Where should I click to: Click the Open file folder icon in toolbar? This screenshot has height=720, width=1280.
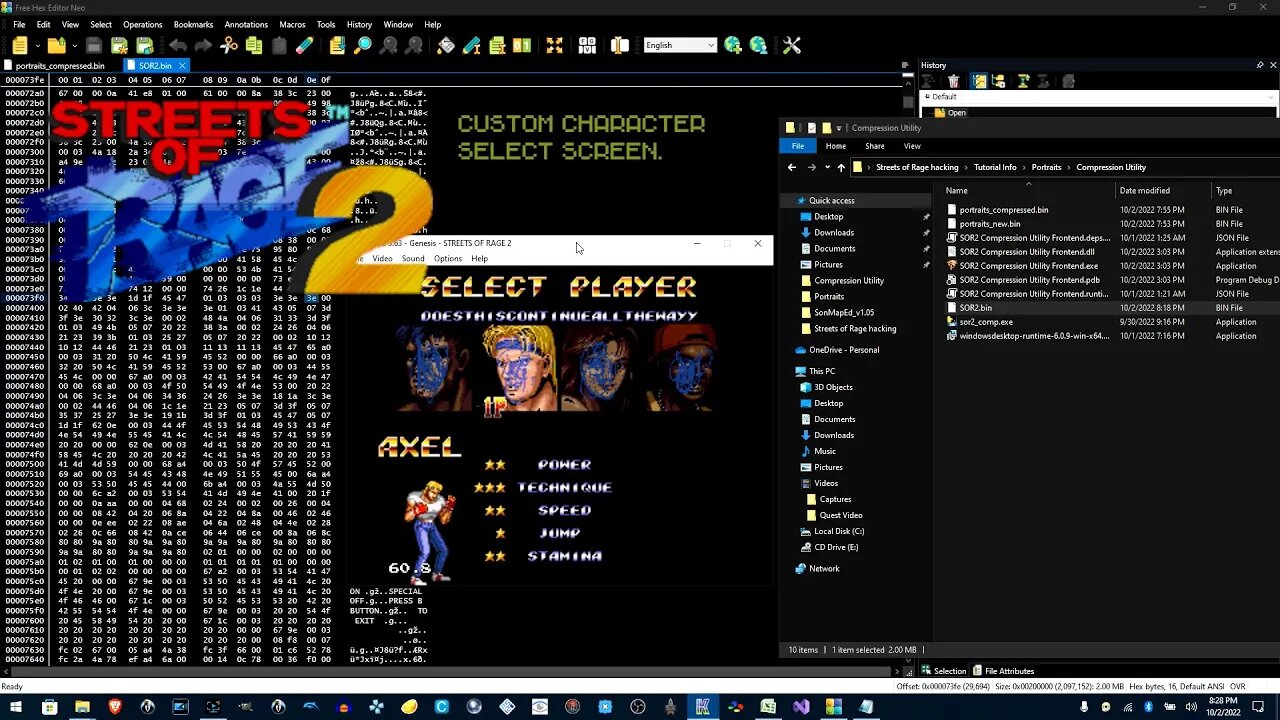56,45
